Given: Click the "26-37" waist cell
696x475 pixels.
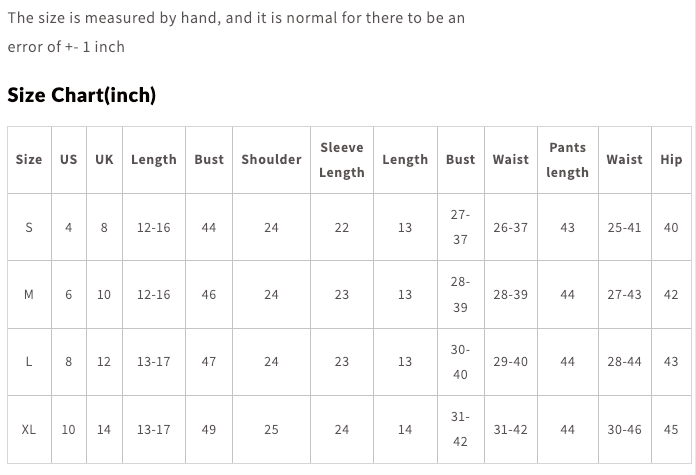Looking at the screenshot, I should pyautogui.click(x=510, y=227).
